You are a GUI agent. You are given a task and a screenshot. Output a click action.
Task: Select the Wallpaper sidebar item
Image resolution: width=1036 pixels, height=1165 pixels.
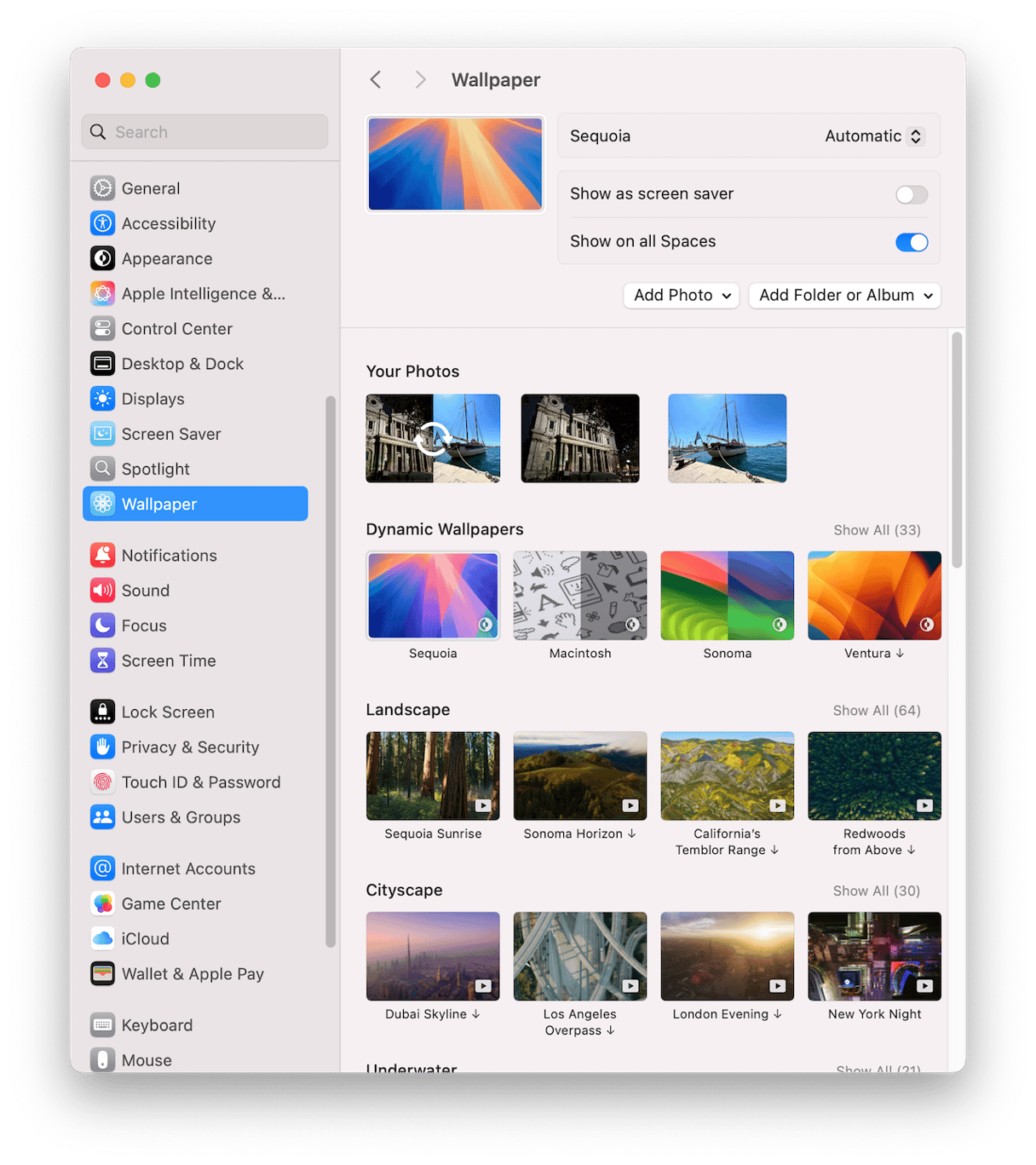click(195, 504)
